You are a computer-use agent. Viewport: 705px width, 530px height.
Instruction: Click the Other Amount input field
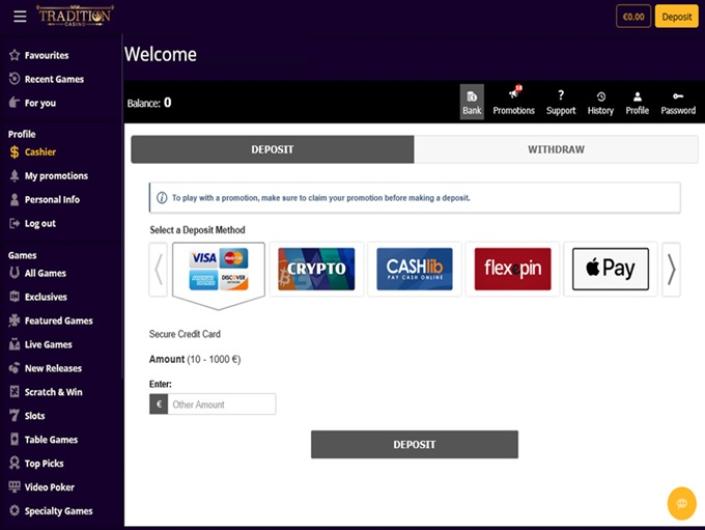221,404
